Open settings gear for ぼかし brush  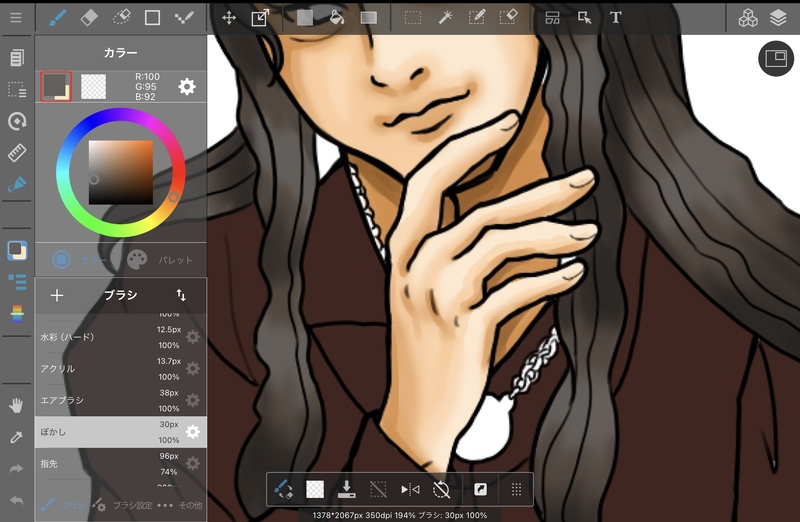pyautogui.click(x=192, y=432)
